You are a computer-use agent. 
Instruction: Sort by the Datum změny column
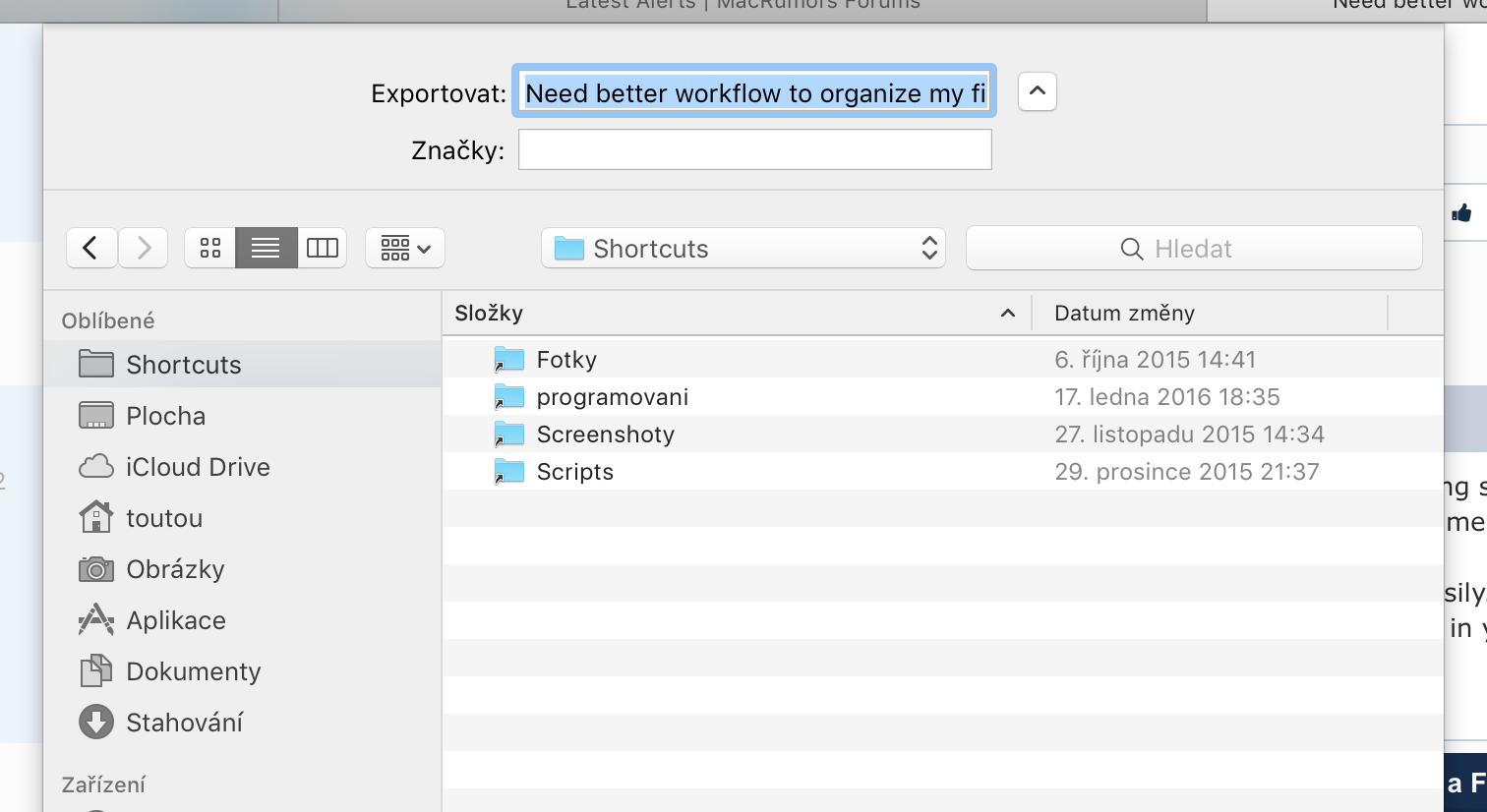coord(1208,314)
